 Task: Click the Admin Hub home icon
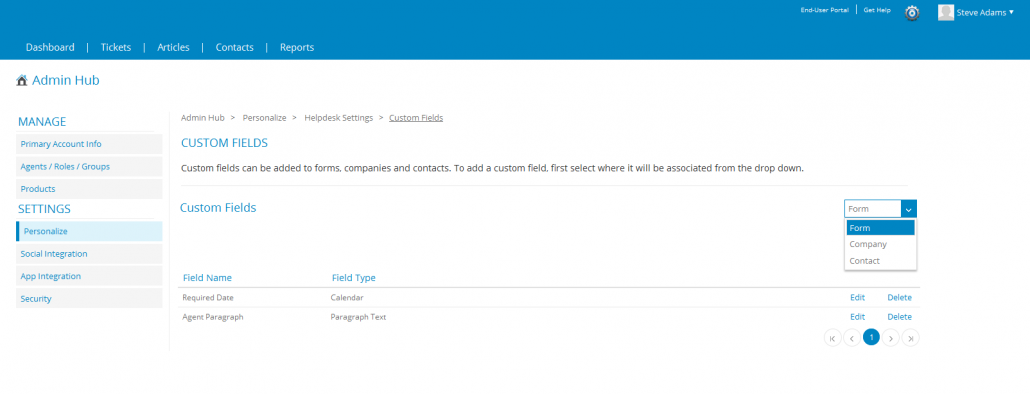(x=22, y=81)
